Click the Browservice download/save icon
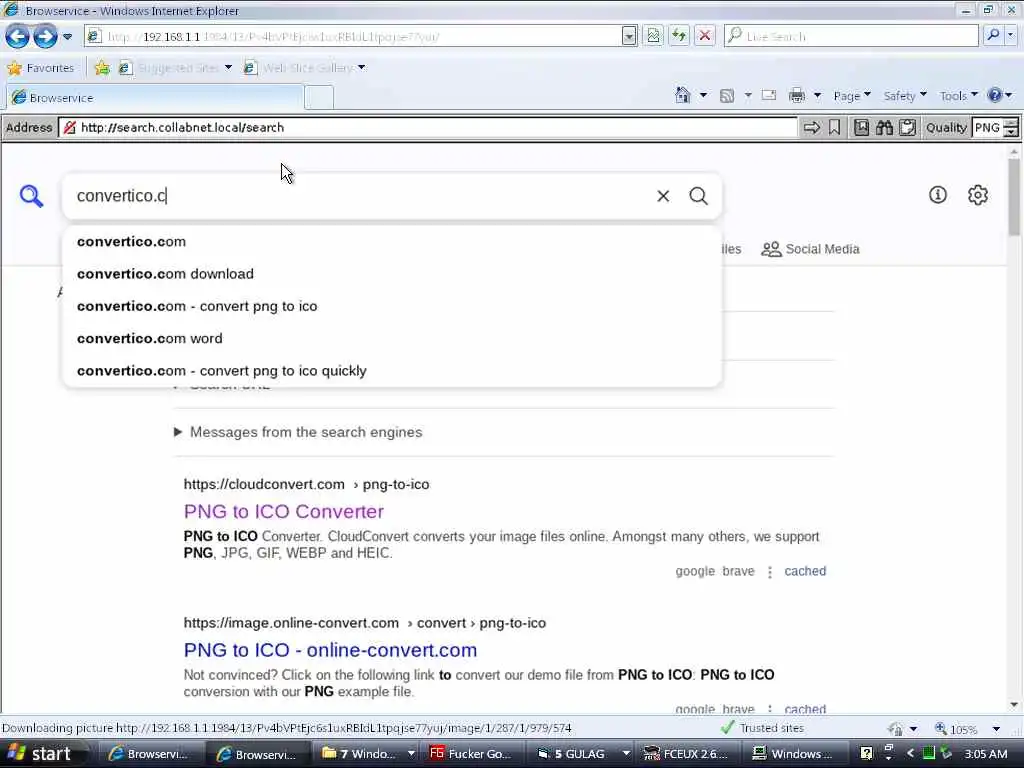This screenshot has width=1024, height=768. click(x=861, y=127)
